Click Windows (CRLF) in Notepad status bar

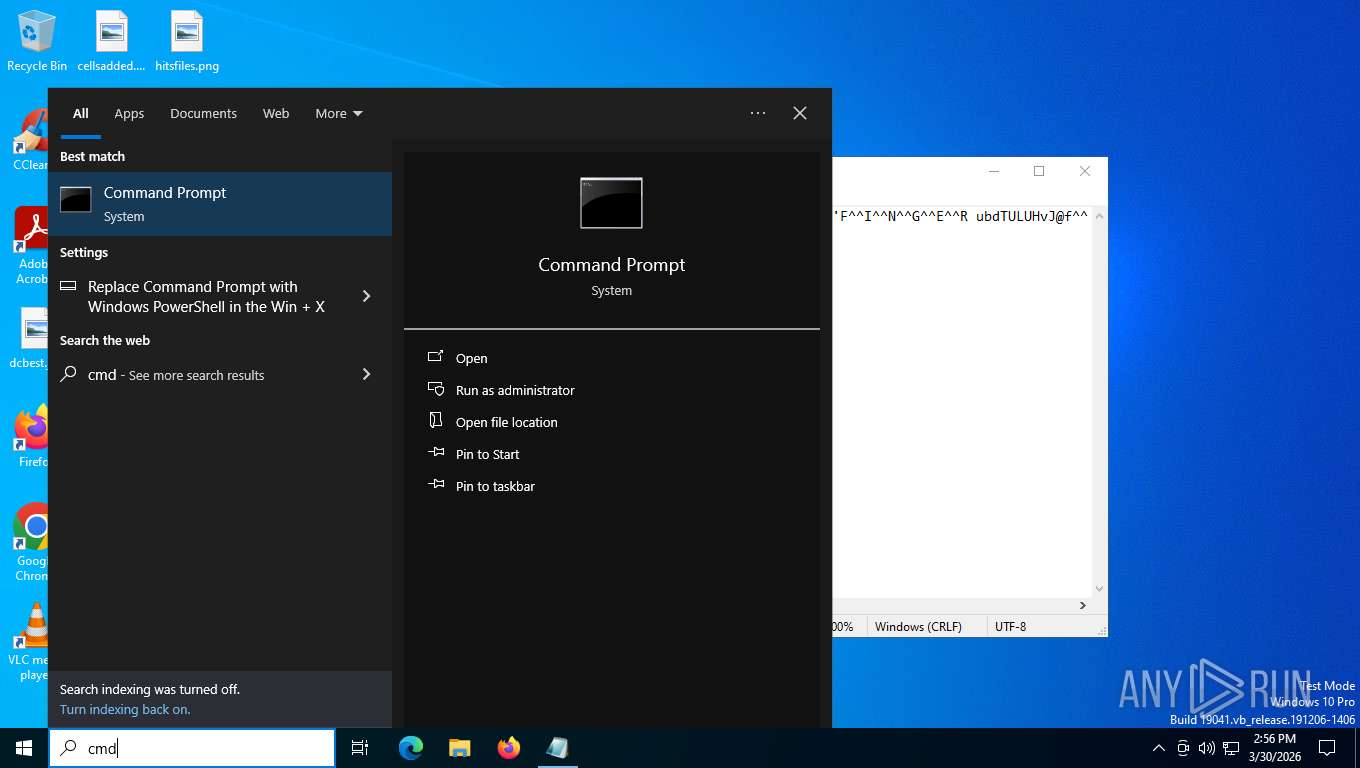point(918,626)
